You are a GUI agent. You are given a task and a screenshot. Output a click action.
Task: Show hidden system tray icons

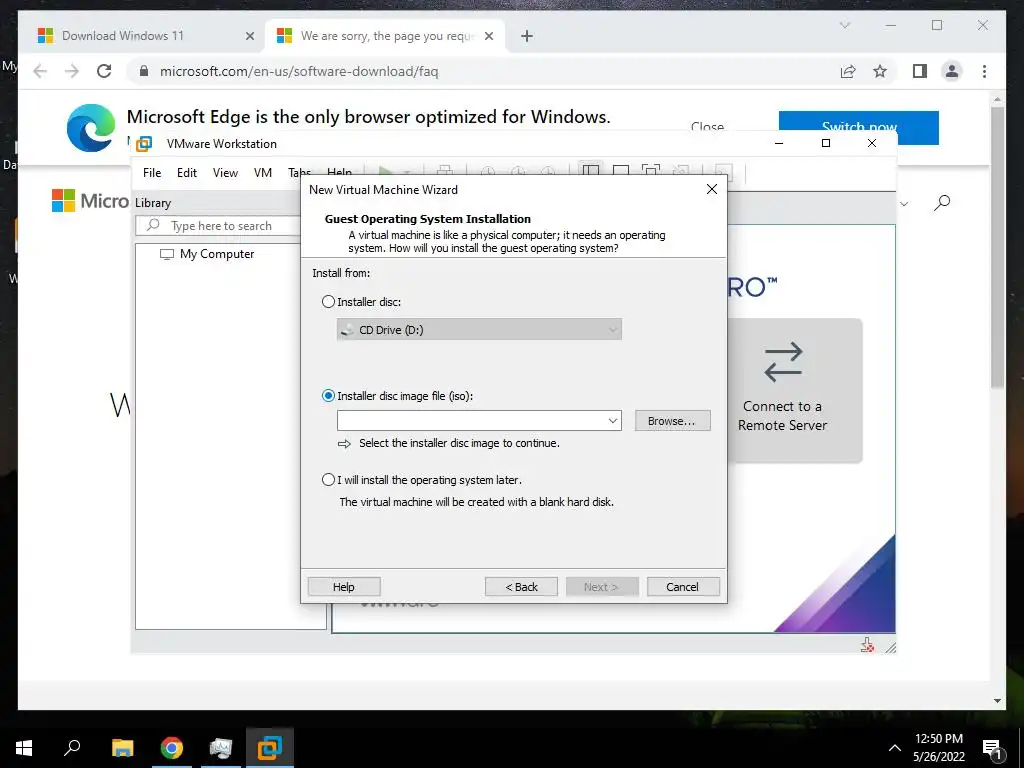[895, 748]
